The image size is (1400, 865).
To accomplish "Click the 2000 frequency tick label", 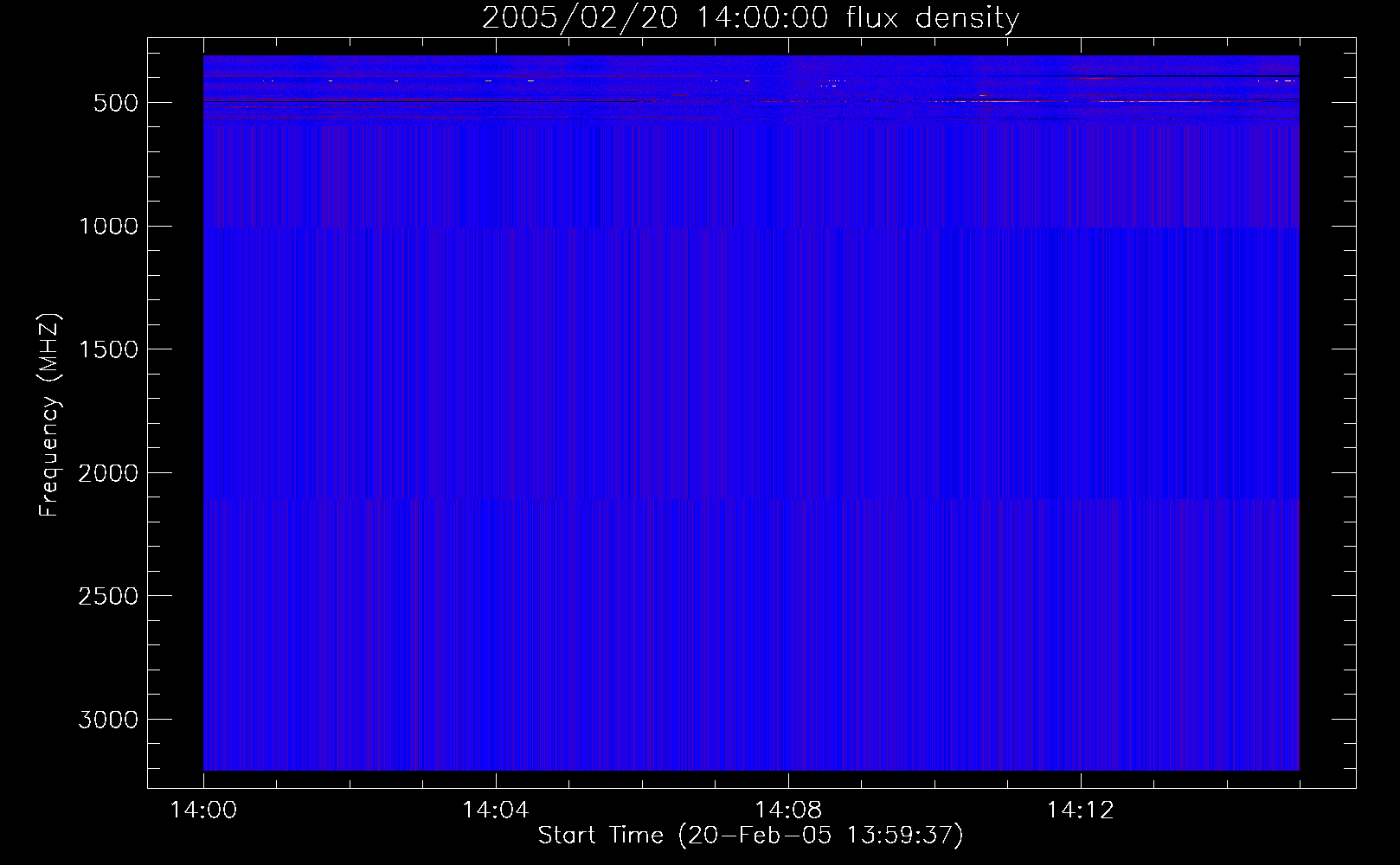I will tap(108, 474).
